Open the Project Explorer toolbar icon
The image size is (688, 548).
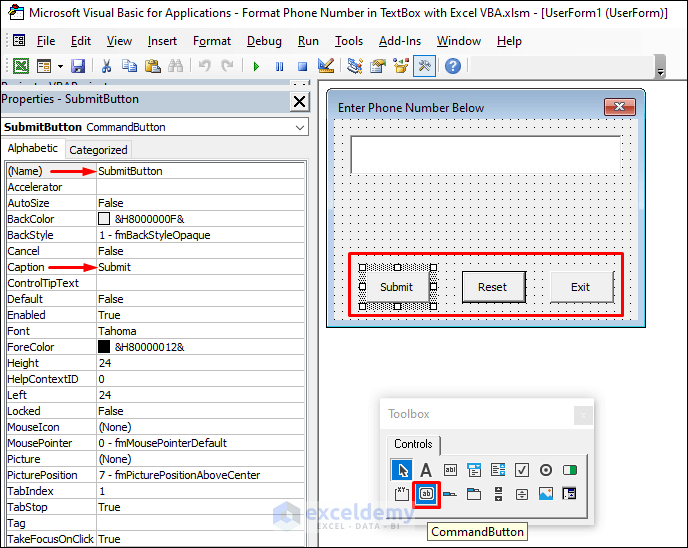355,66
